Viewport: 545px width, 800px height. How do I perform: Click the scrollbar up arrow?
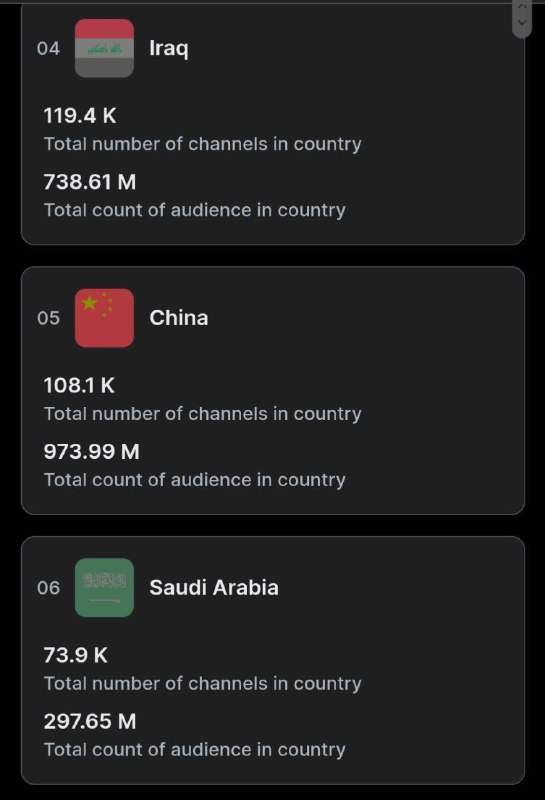click(522, 7)
